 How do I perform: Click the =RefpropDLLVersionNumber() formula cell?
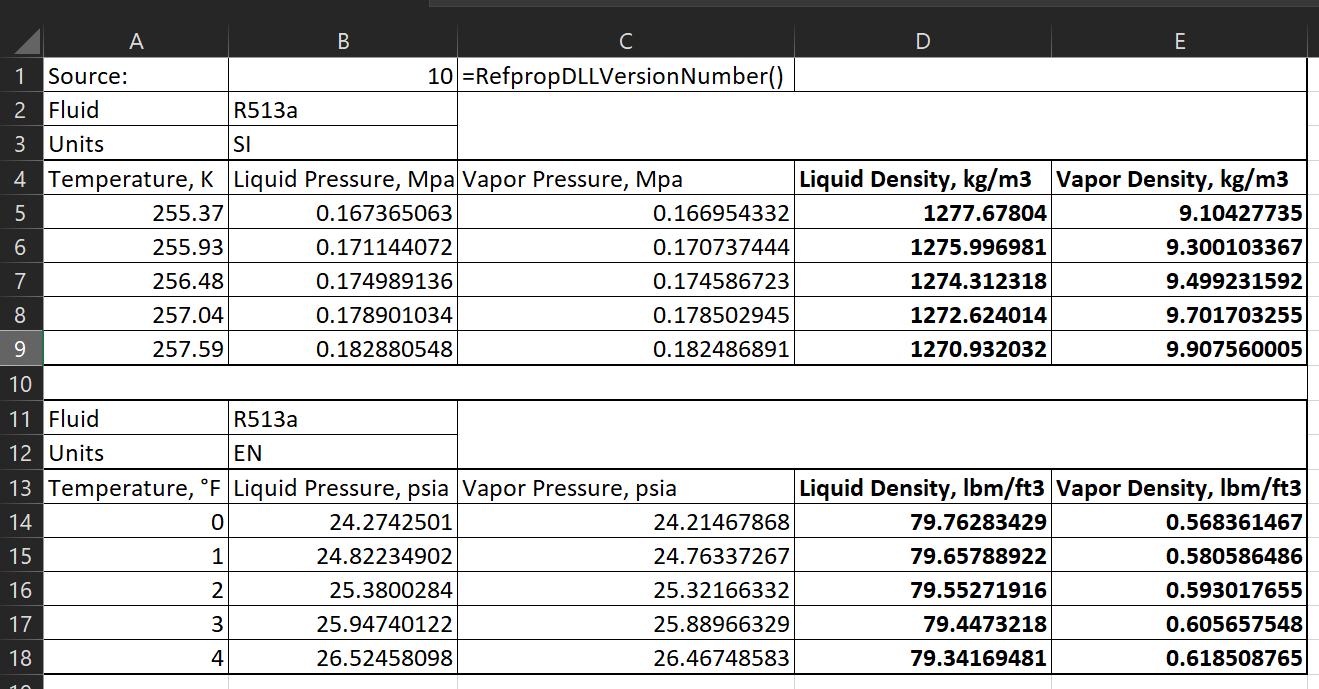pos(626,75)
